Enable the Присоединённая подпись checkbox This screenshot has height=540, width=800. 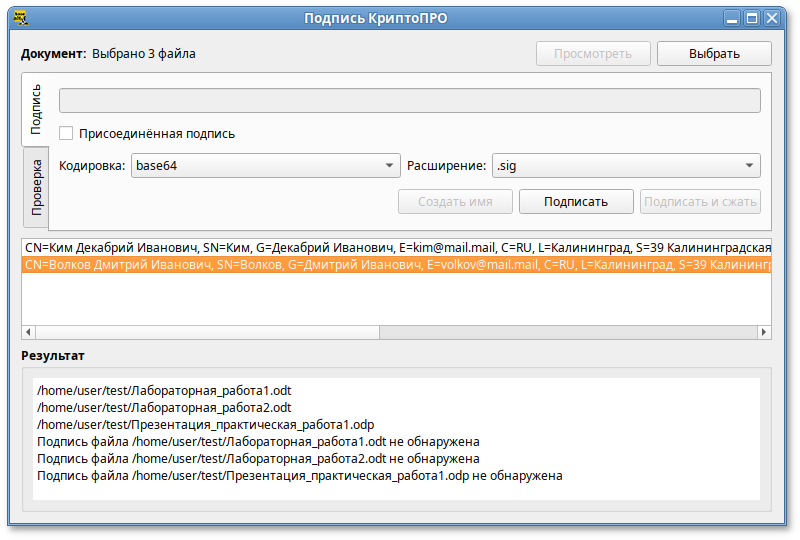click(66, 133)
